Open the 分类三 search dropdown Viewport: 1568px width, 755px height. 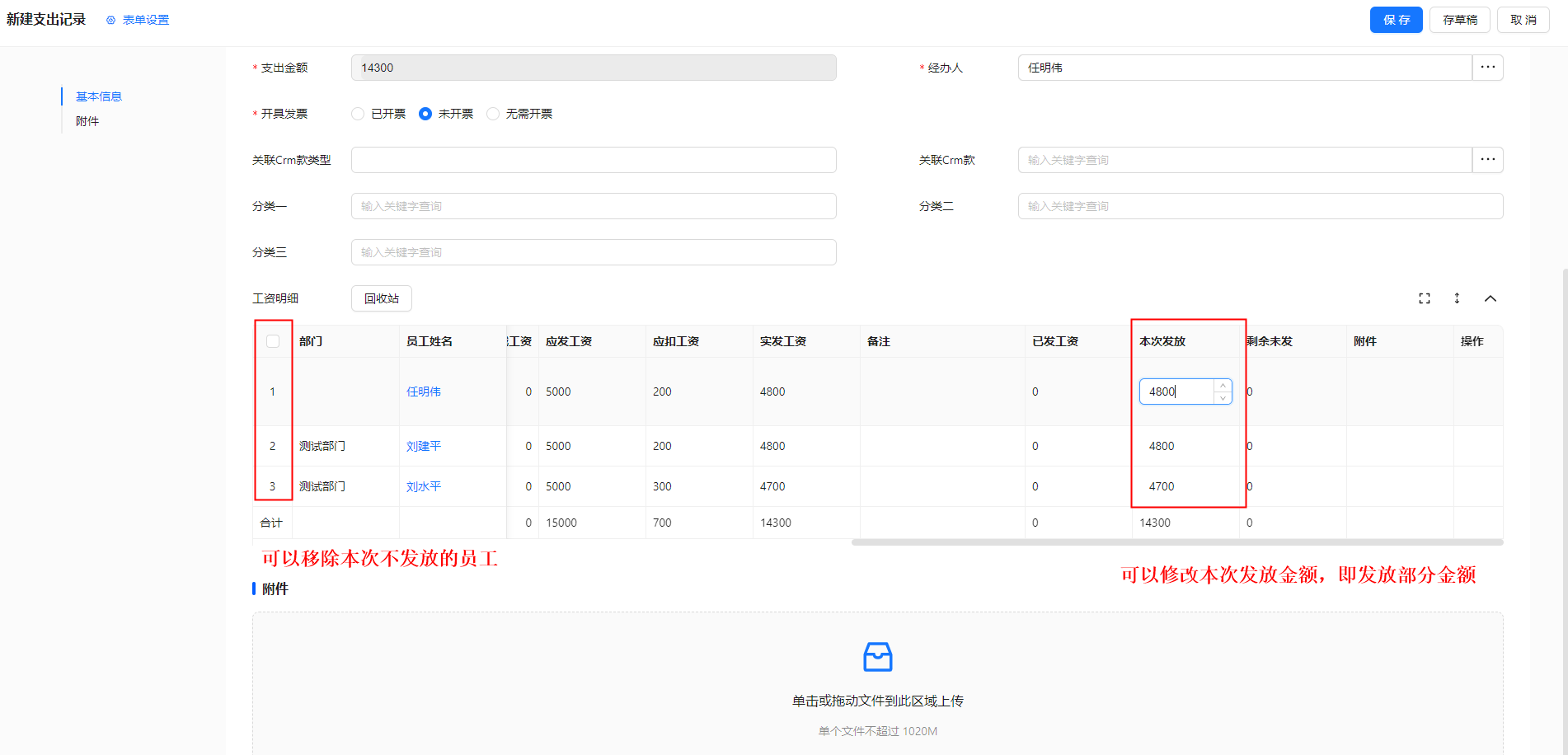594,252
